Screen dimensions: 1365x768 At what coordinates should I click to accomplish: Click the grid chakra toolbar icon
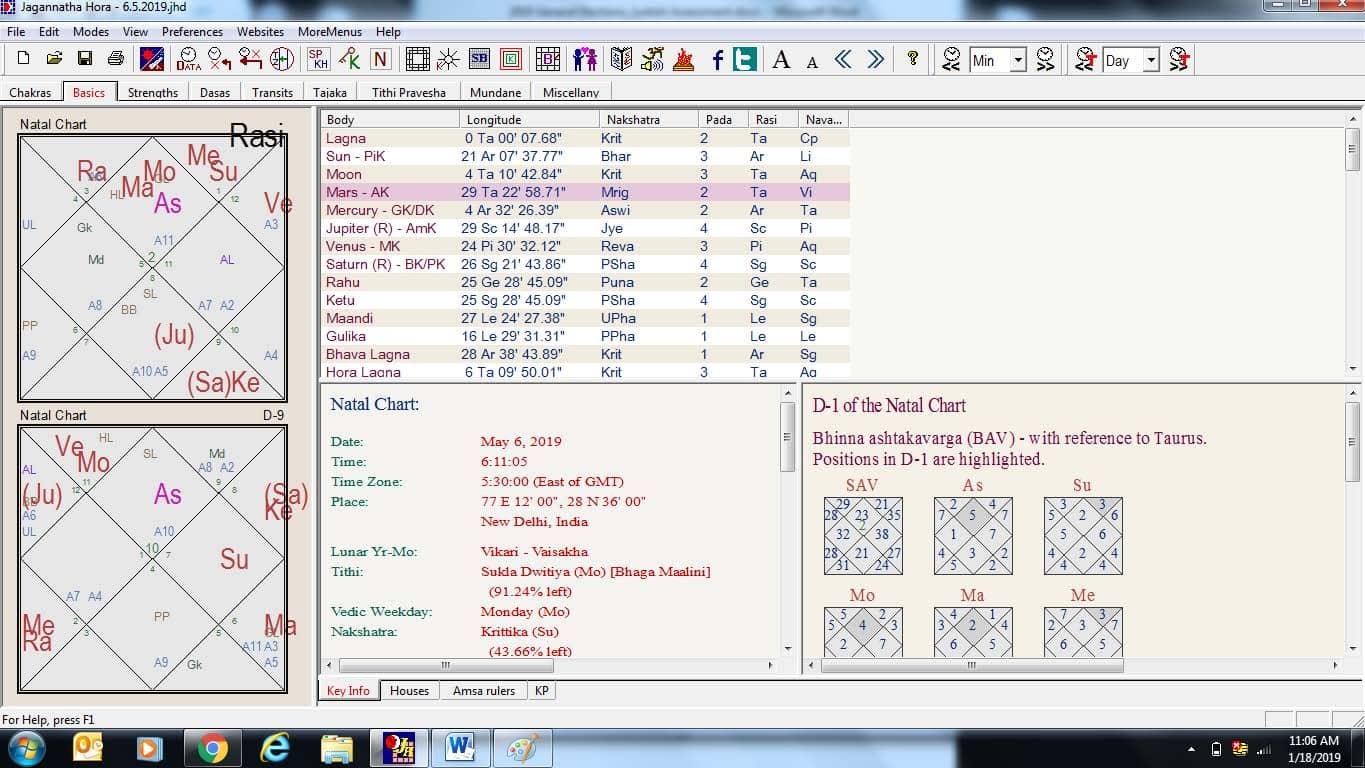(417, 59)
